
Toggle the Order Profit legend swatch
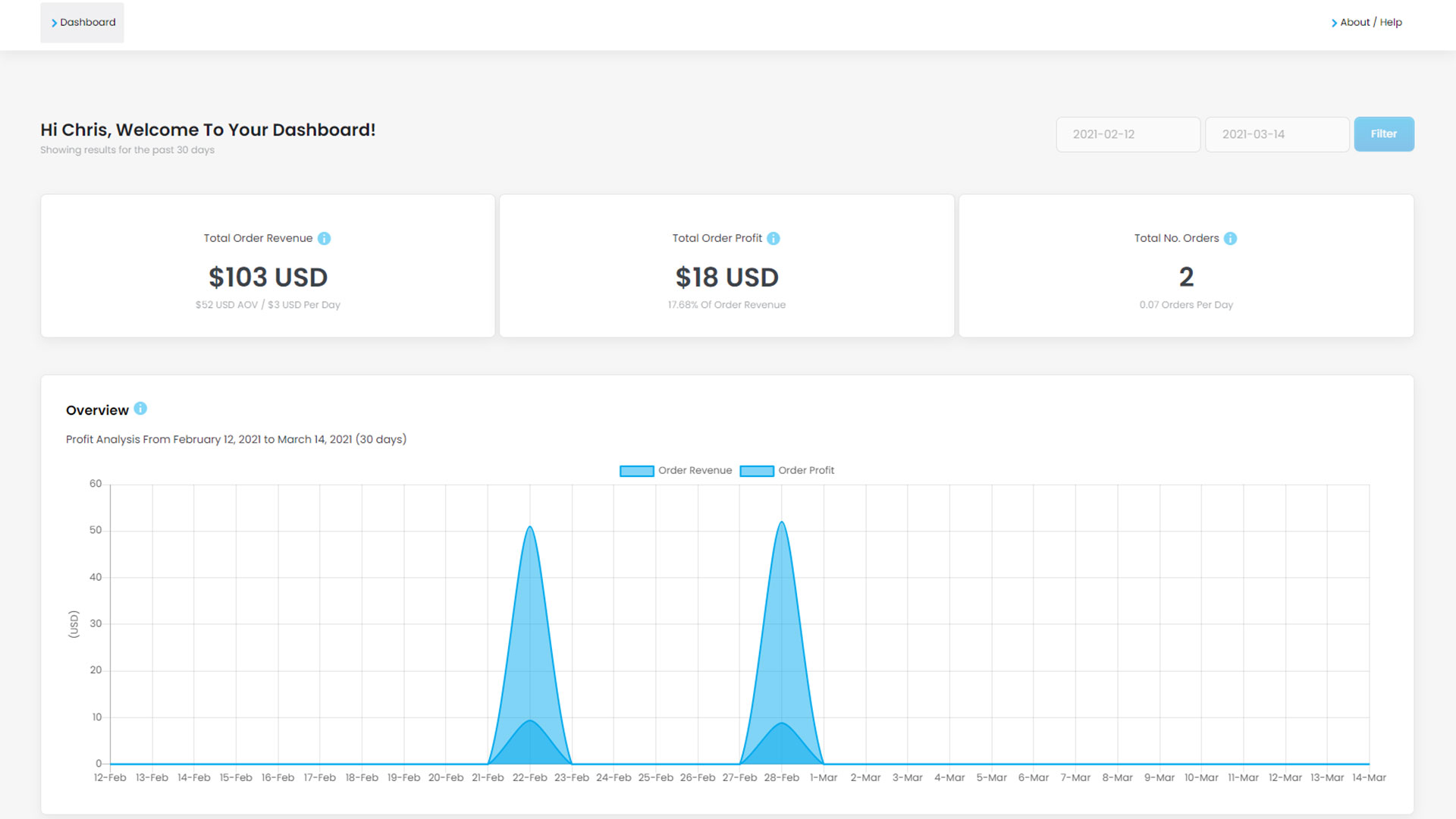coord(757,471)
